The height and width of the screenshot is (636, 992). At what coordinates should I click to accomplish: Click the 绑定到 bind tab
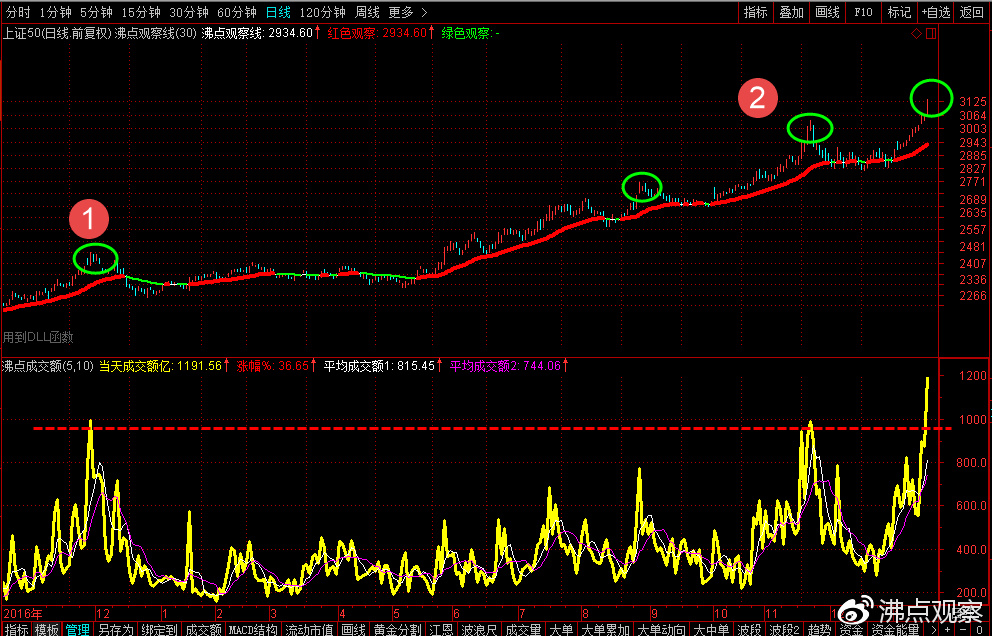(159, 630)
